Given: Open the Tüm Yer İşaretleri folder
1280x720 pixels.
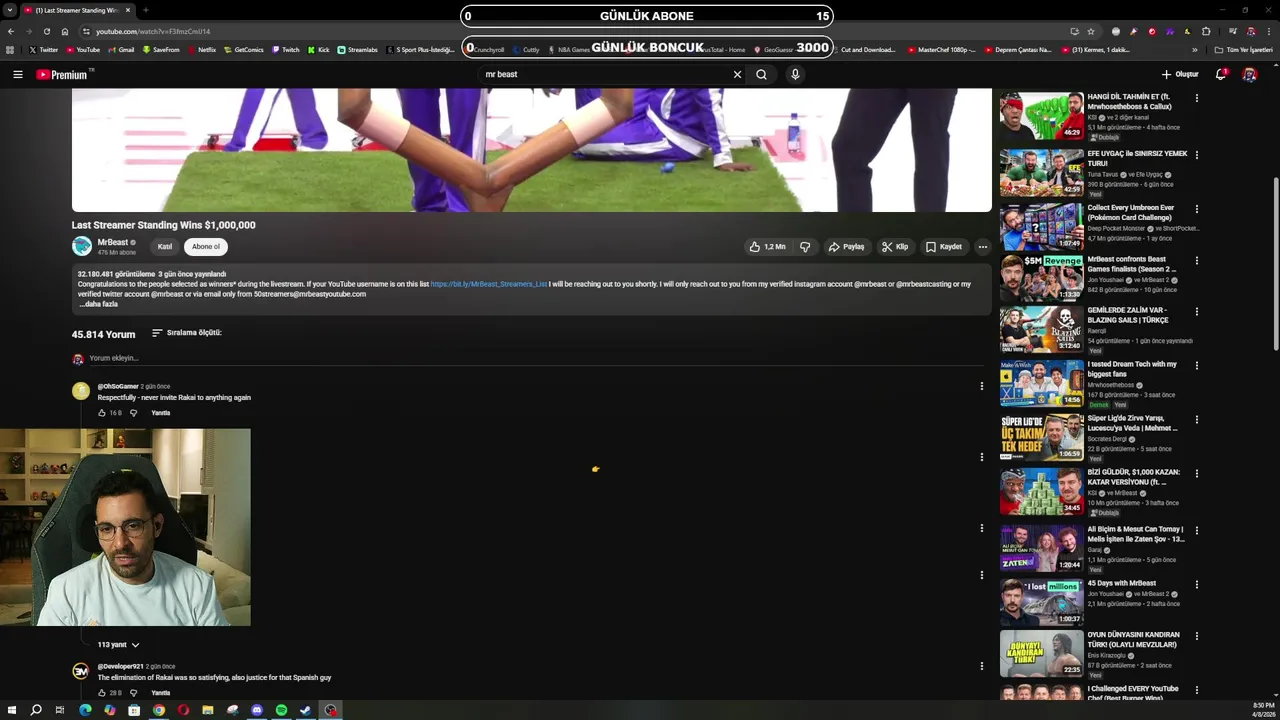Looking at the screenshot, I should pyautogui.click(x=1244, y=49).
